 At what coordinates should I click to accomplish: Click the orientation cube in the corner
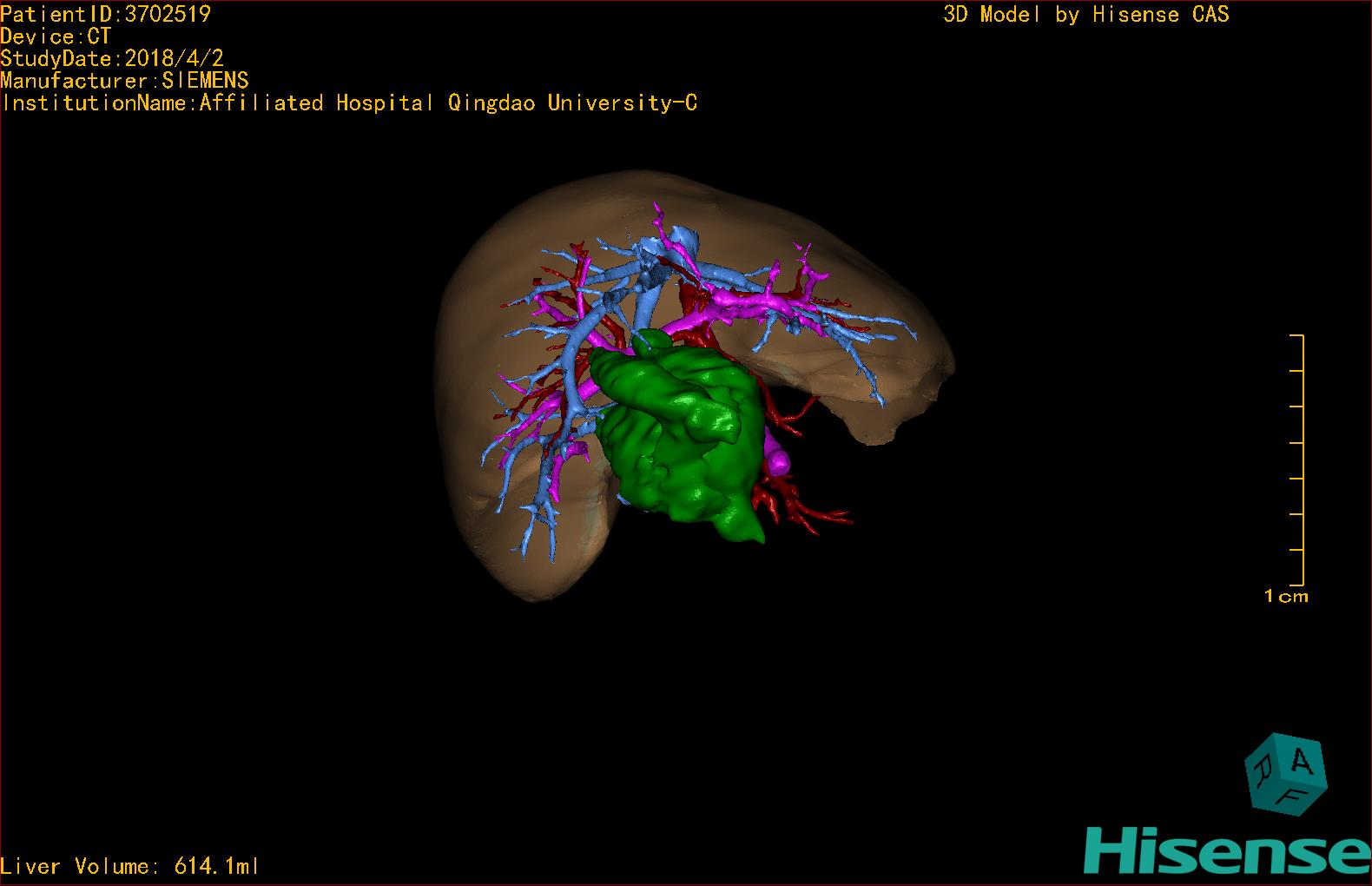(x=1285, y=775)
